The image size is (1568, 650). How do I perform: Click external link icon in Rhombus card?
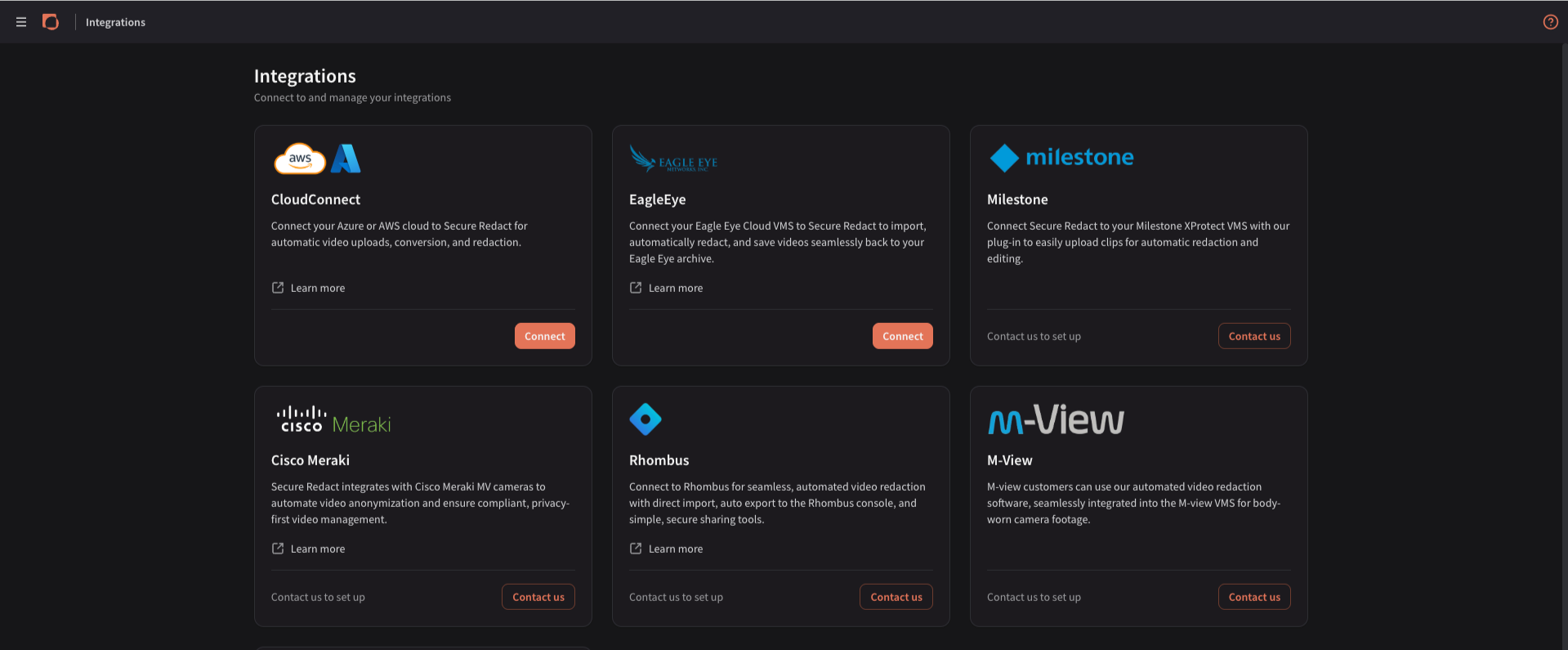tap(636, 549)
